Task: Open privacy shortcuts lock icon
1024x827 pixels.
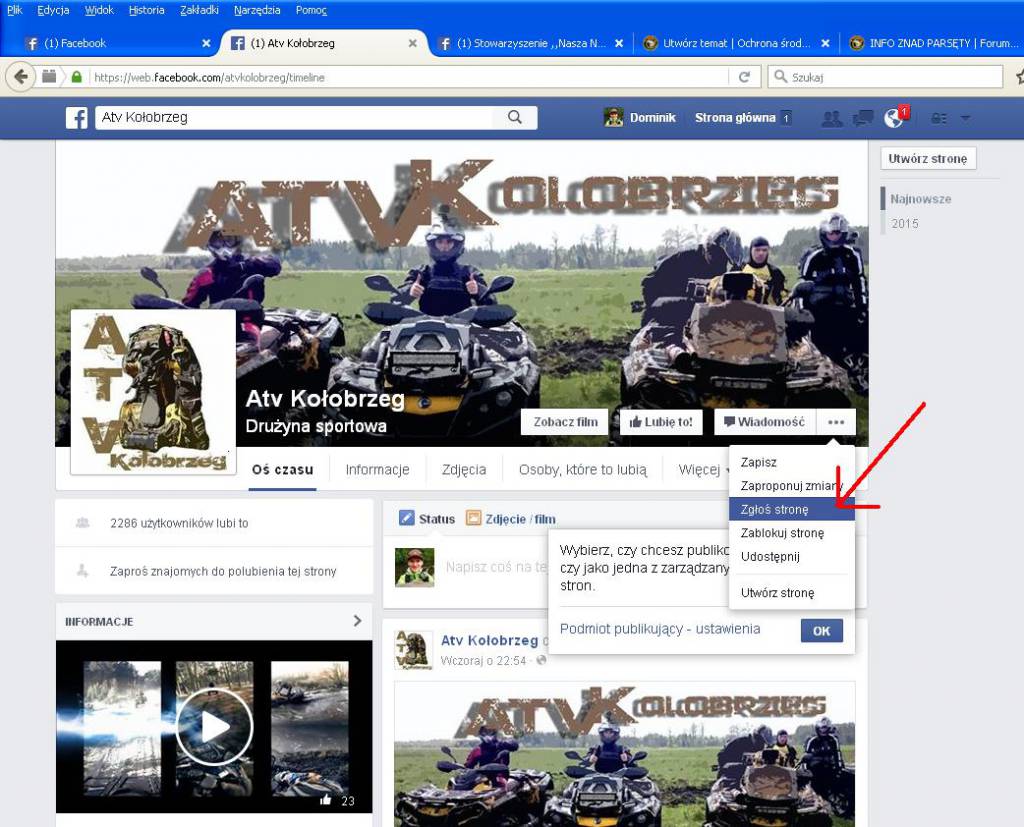Action: pyautogui.click(x=938, y=118)
